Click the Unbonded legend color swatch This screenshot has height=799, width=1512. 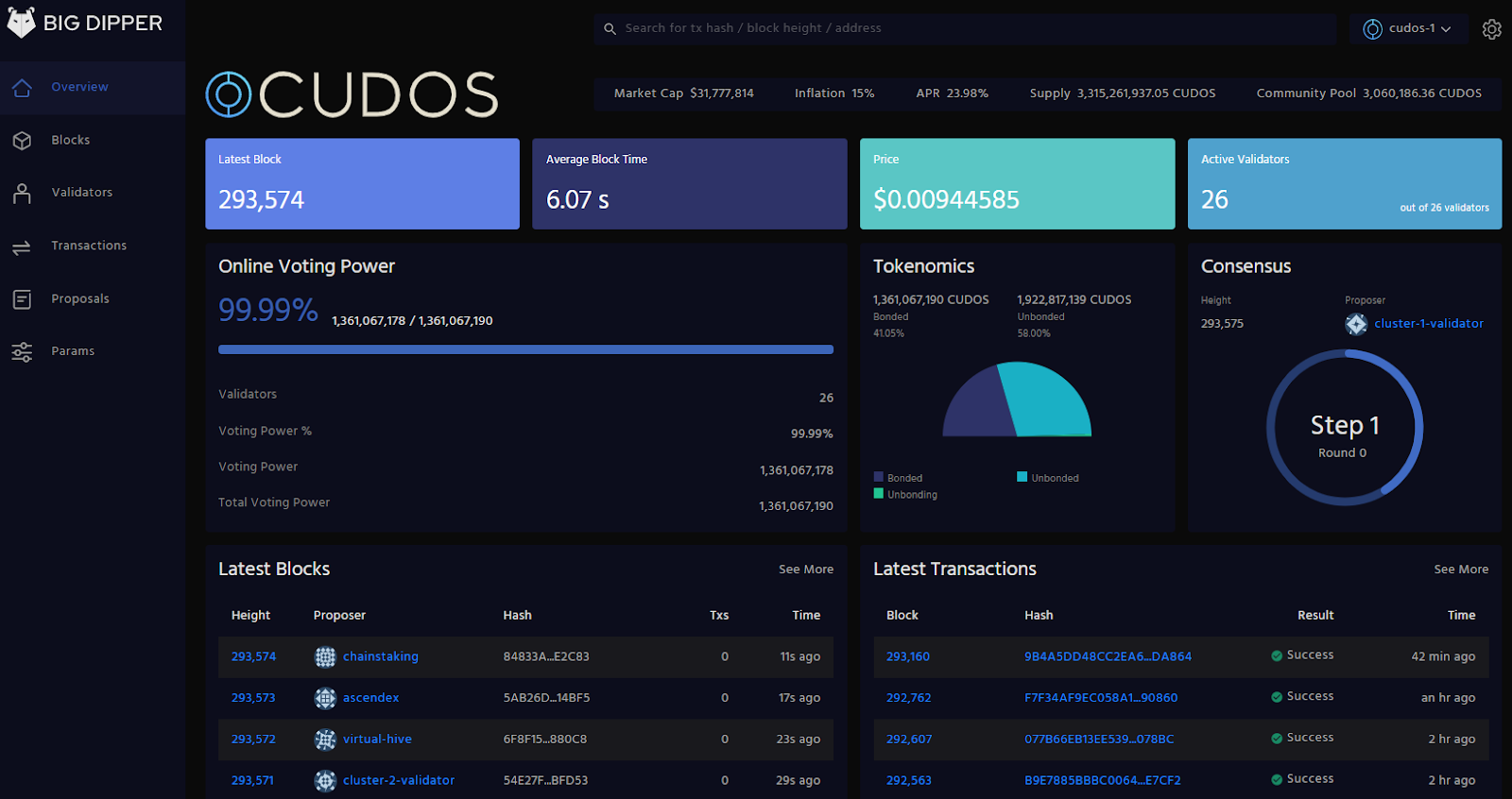(x=1022, y=477)
